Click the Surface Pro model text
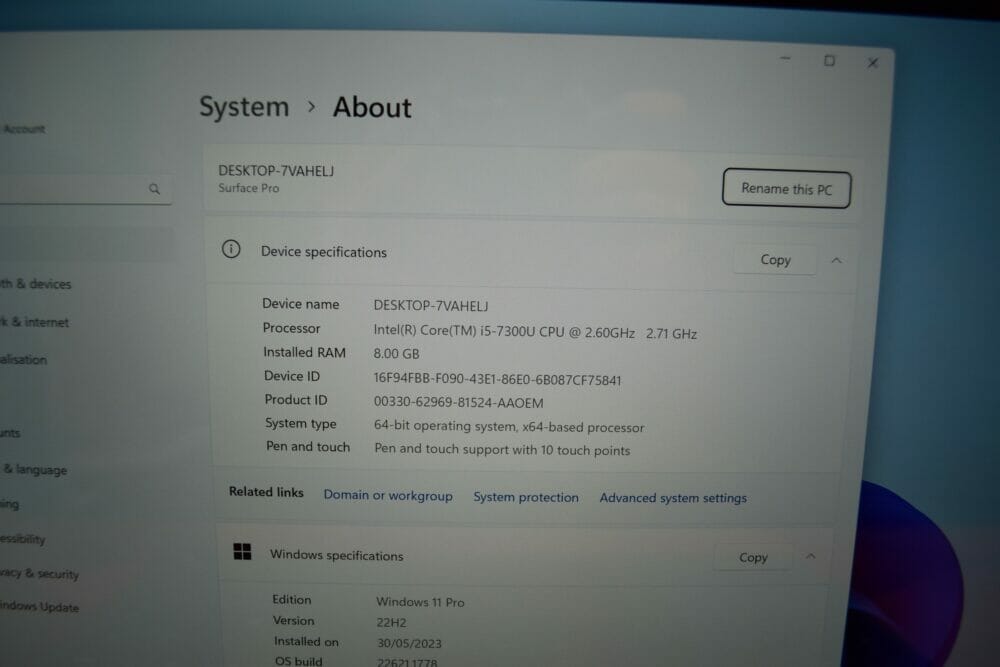The image size is (1000, 667). click(249, 188)
